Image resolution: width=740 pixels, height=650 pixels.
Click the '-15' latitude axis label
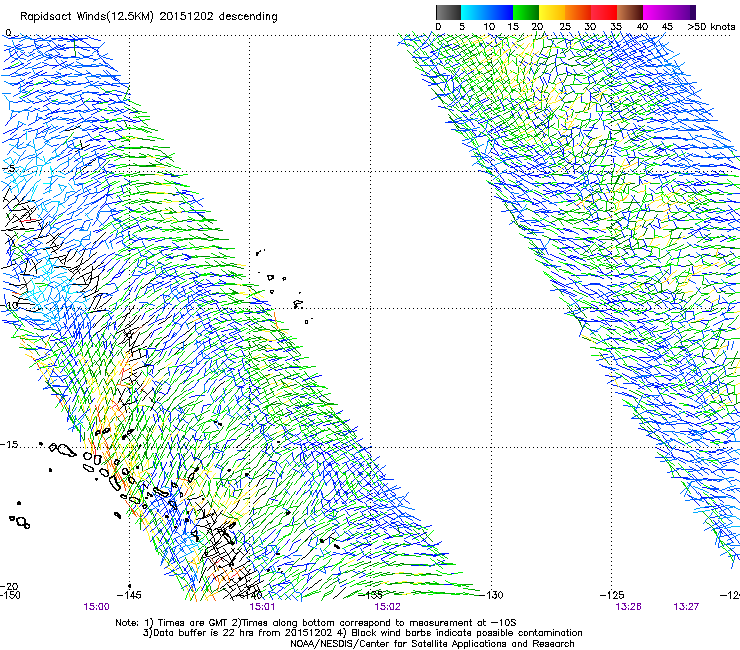pos(8,445)
